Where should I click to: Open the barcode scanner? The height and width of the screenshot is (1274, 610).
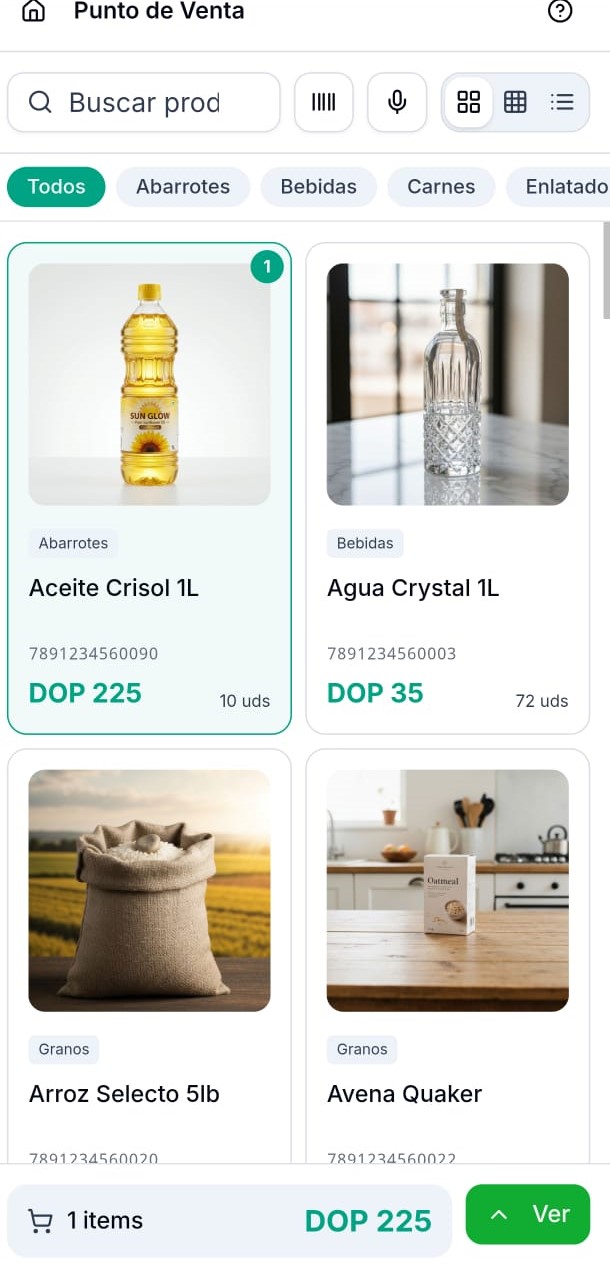(324, 102)
